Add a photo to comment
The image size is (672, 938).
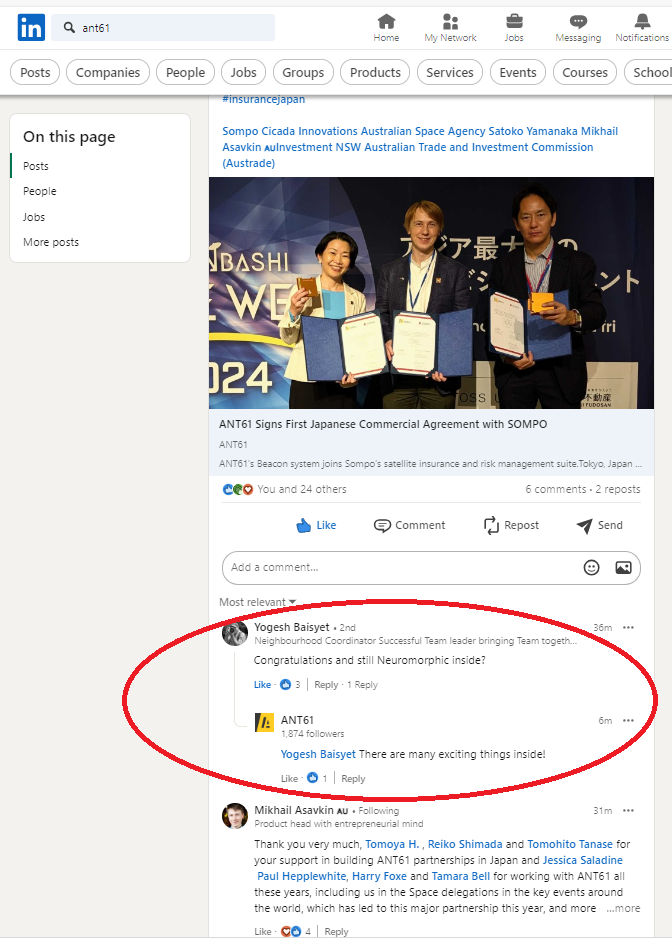623,567
